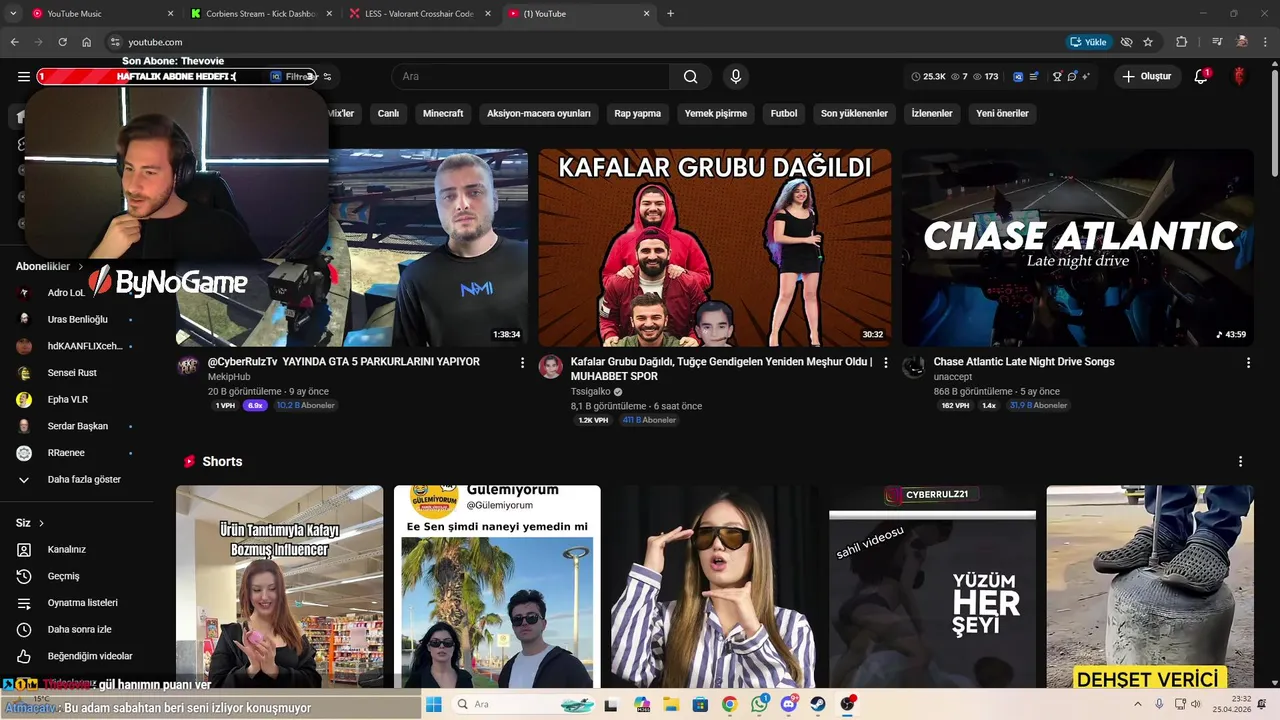Open Chase Atlantic Late night drive thumbnail
This screenshot has width=1280, height=720.
tap(1078, 248)
